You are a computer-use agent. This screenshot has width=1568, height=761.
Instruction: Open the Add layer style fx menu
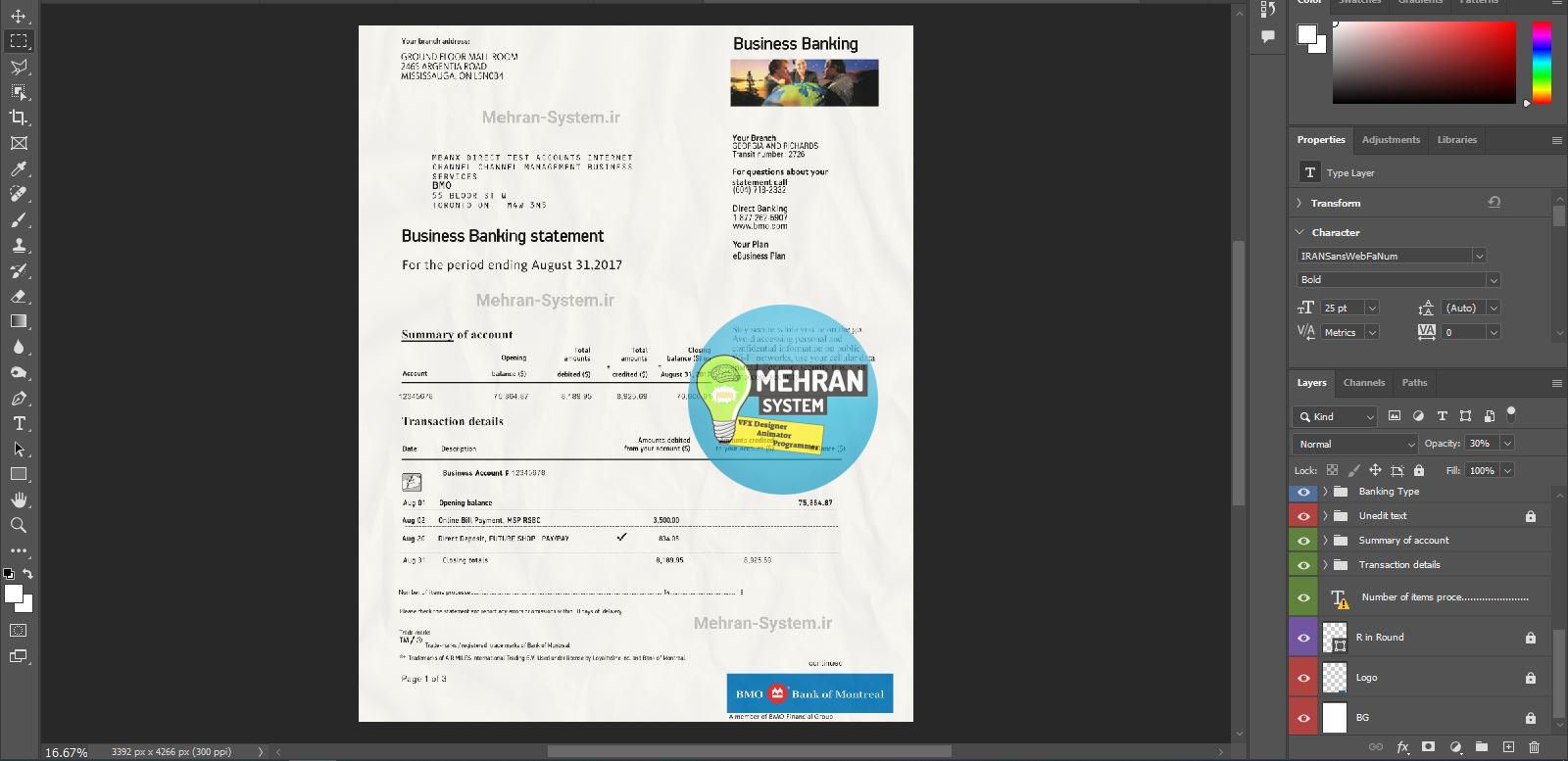(x=1402, y=747)
